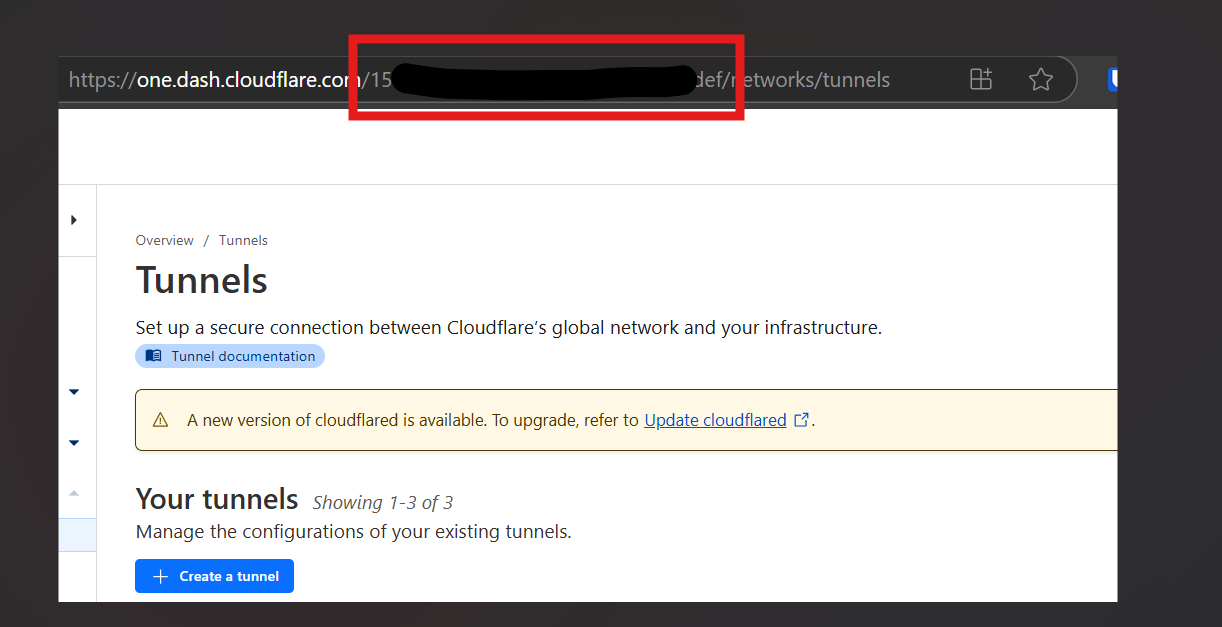
Task: Click the external-link icon after Update cloudflared
Action: coord(801,420)
